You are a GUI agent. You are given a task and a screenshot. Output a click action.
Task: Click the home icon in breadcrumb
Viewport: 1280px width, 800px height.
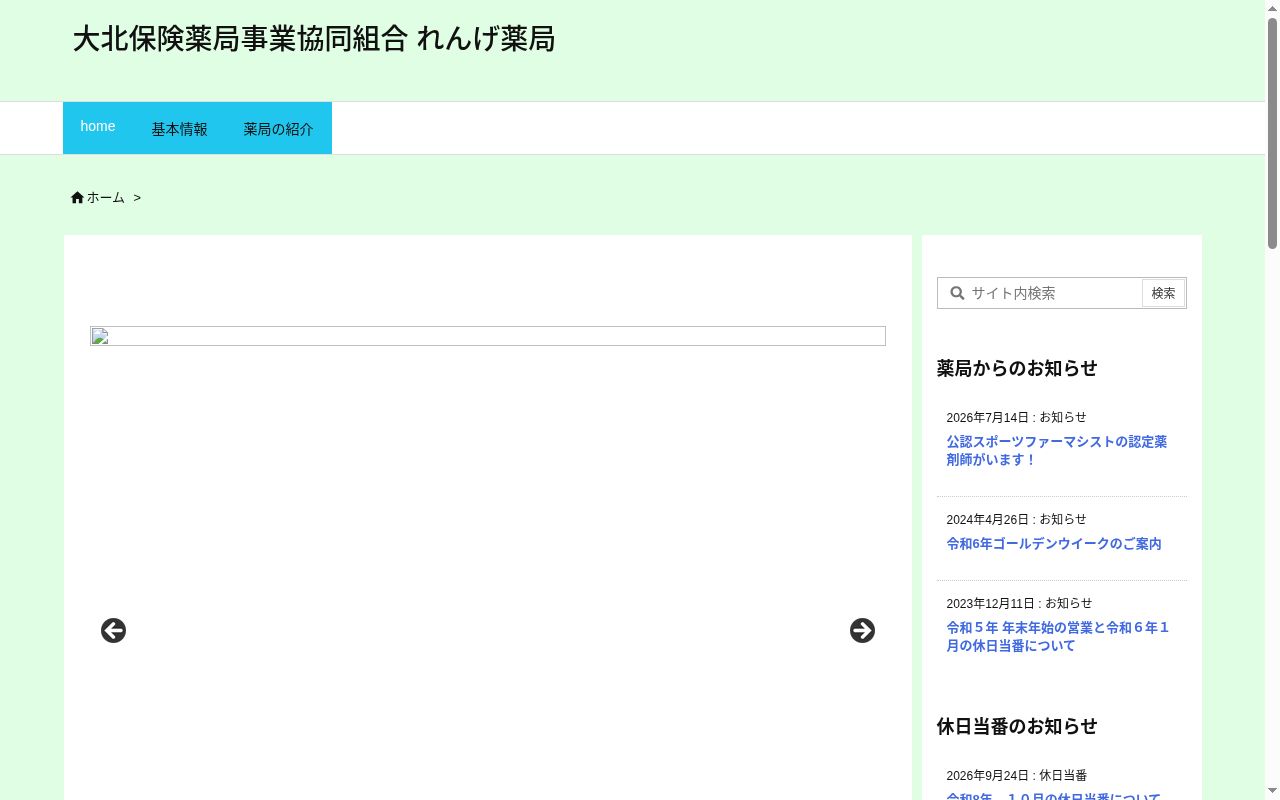coord(77,198)
